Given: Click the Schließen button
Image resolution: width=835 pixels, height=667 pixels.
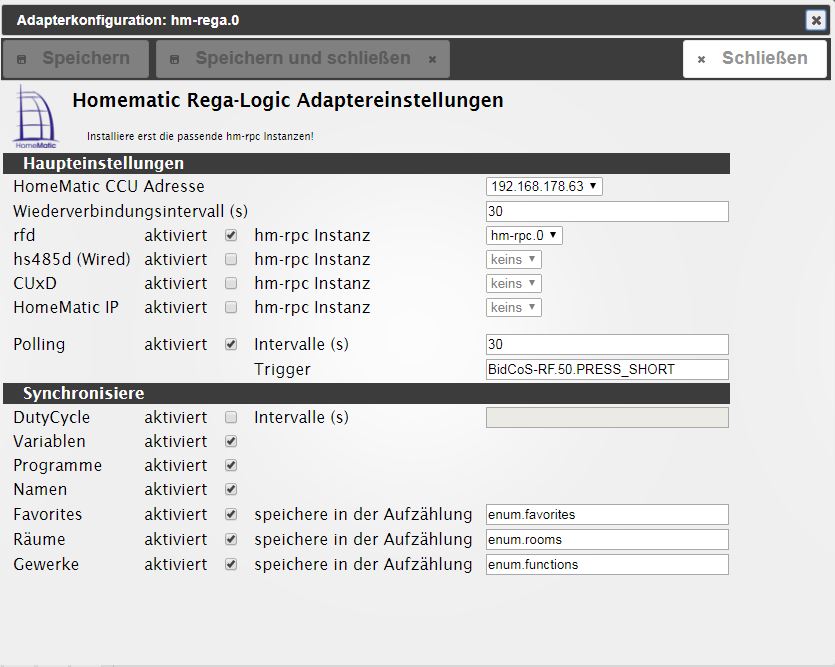Looking at the screenshot, I should [x=755, y=59].
